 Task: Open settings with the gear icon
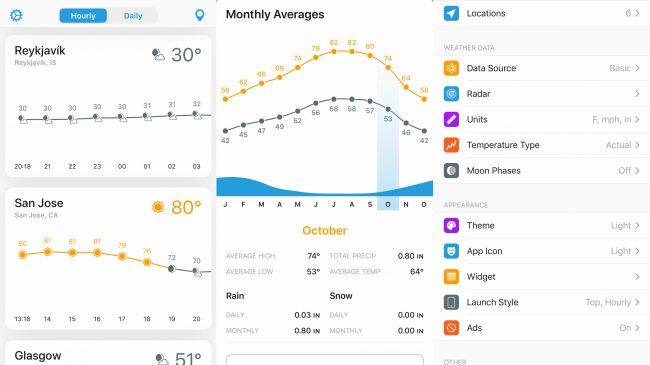coord(16,15)
